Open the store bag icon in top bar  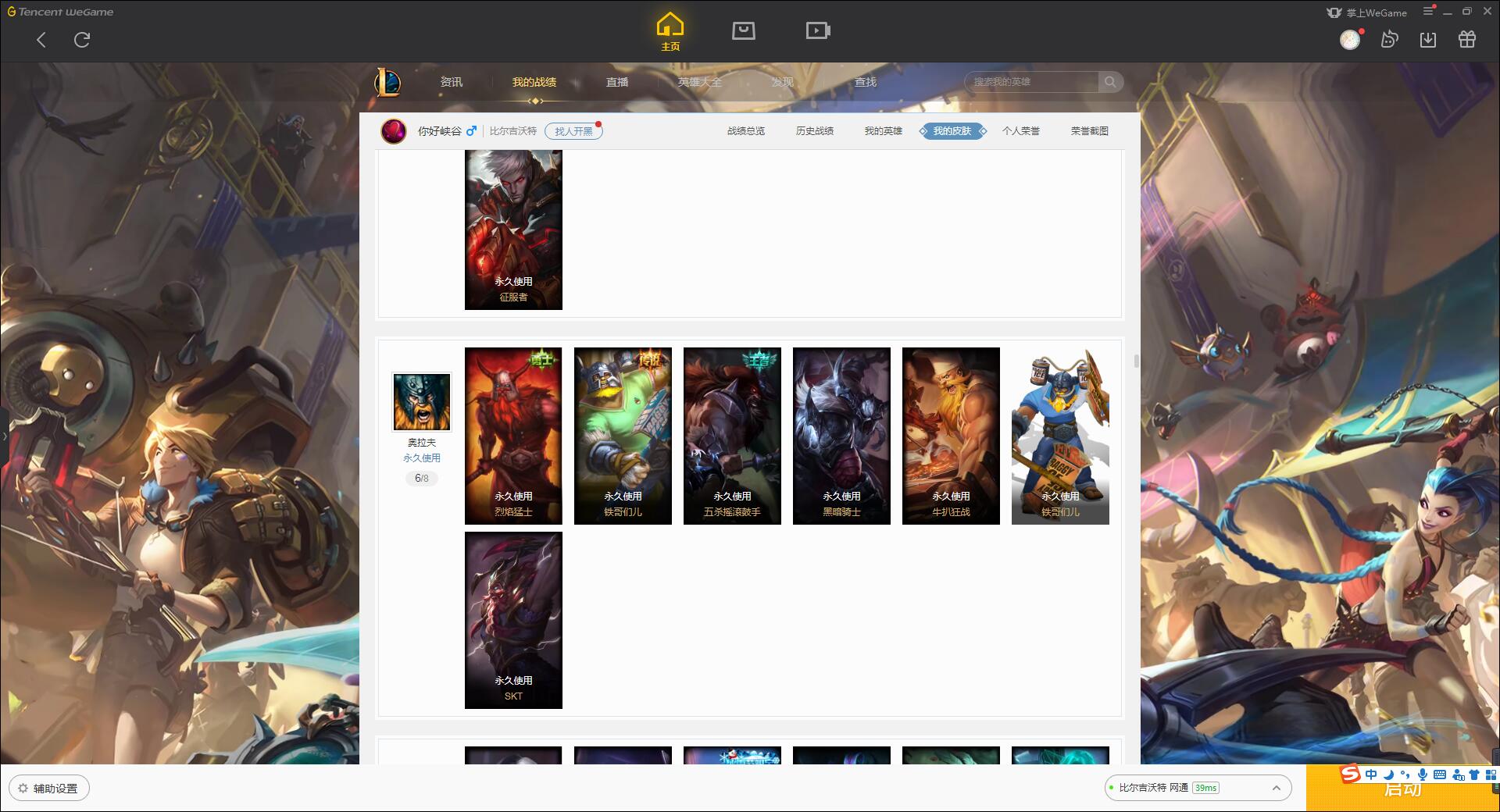click(x=743, y=30)
